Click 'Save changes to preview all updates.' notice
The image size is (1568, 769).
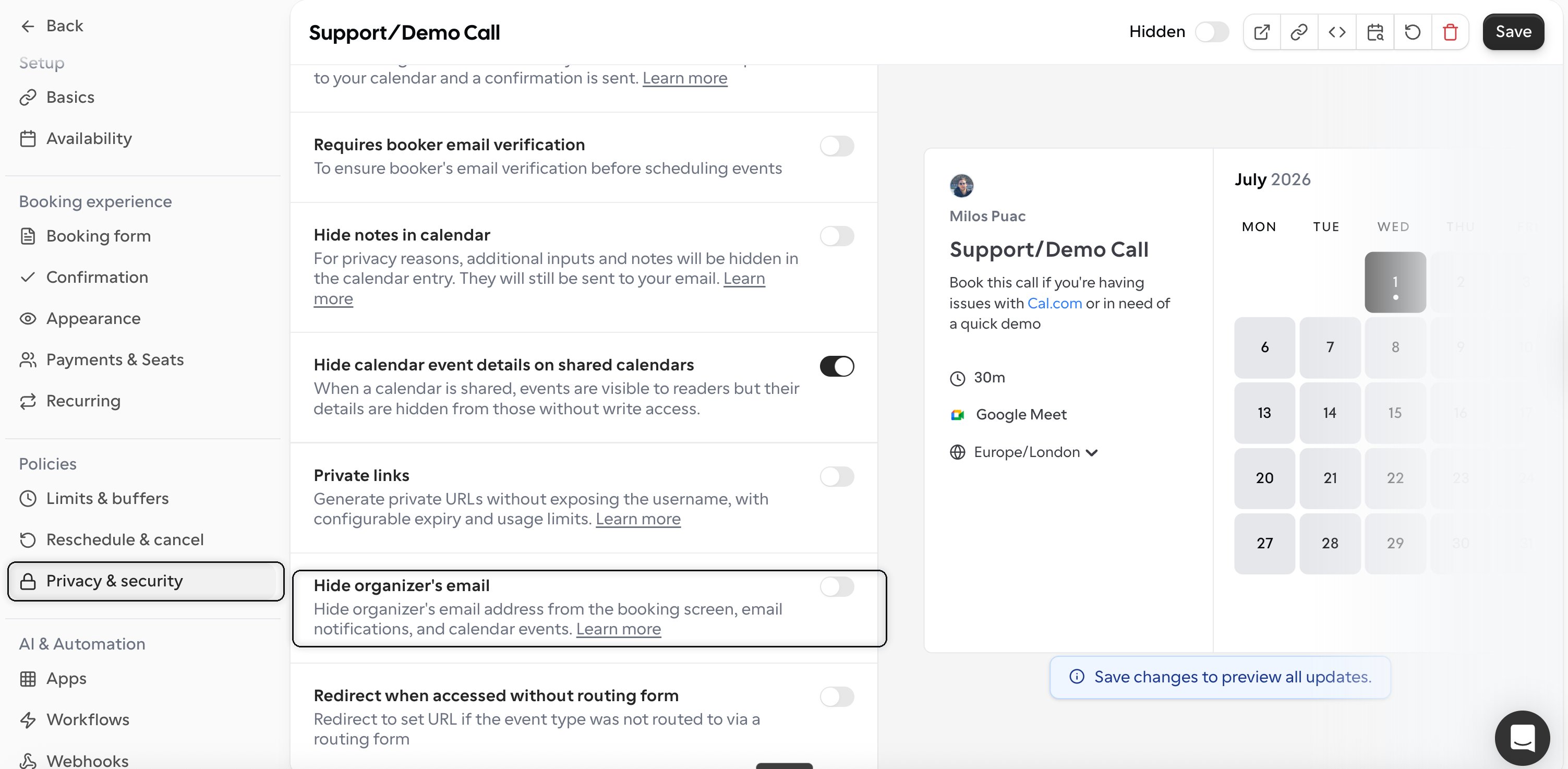coord(1220,677)
